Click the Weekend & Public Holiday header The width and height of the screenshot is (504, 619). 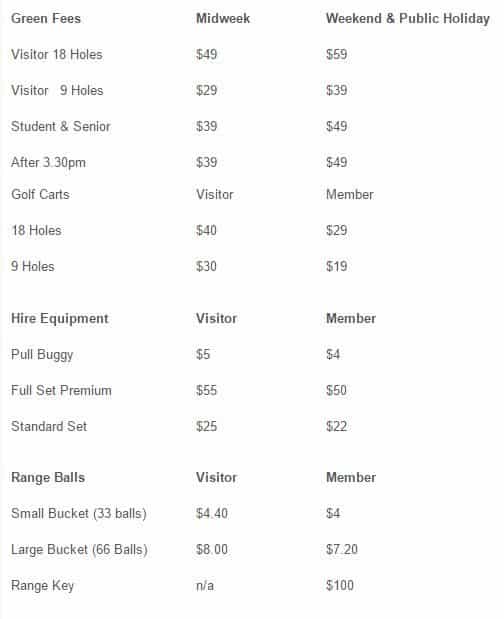[x=408, y=18]
